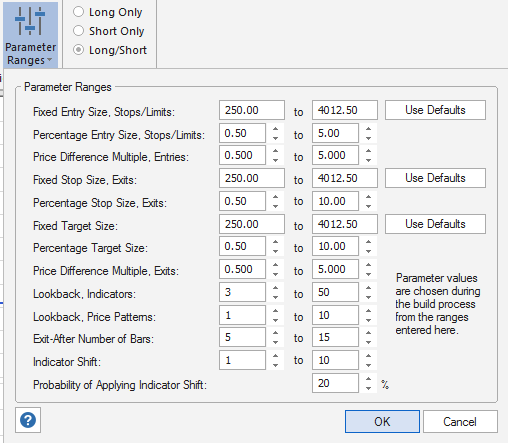Decrease Lookback Indicators maximum value

coord(368,297)
